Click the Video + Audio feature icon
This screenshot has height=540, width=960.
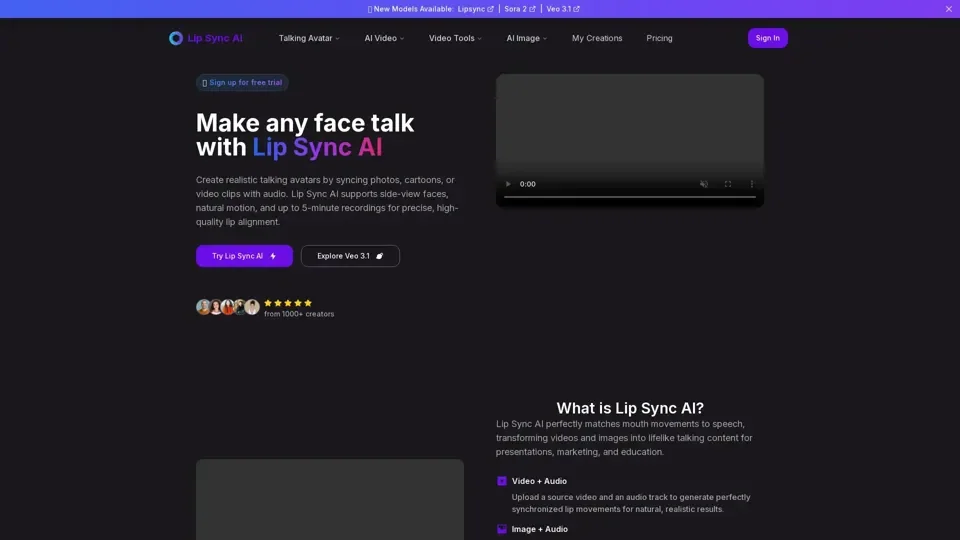502,481
